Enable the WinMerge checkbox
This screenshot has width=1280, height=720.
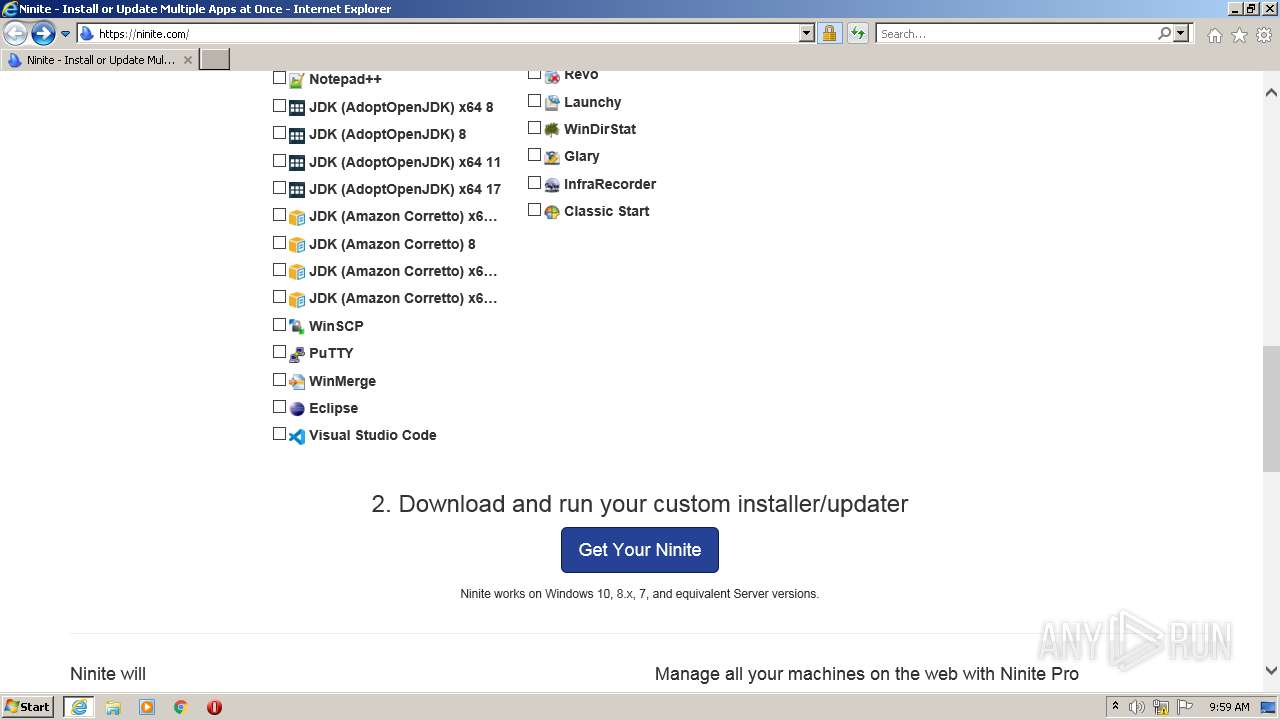(x=280, y=379)
